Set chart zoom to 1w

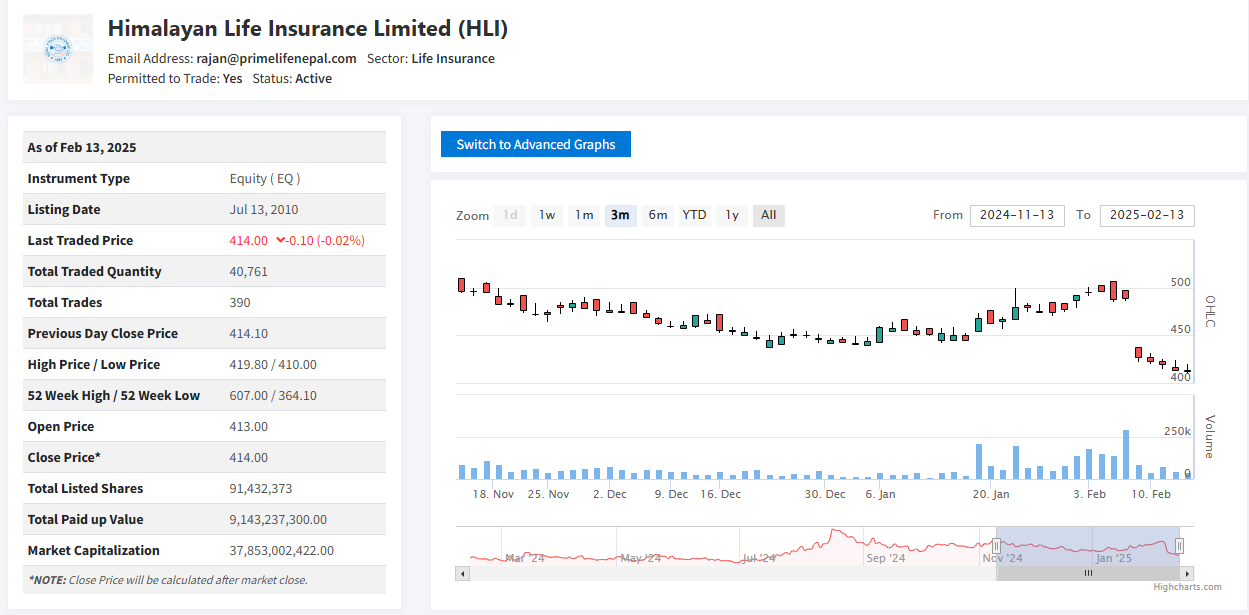pos(547,215)
